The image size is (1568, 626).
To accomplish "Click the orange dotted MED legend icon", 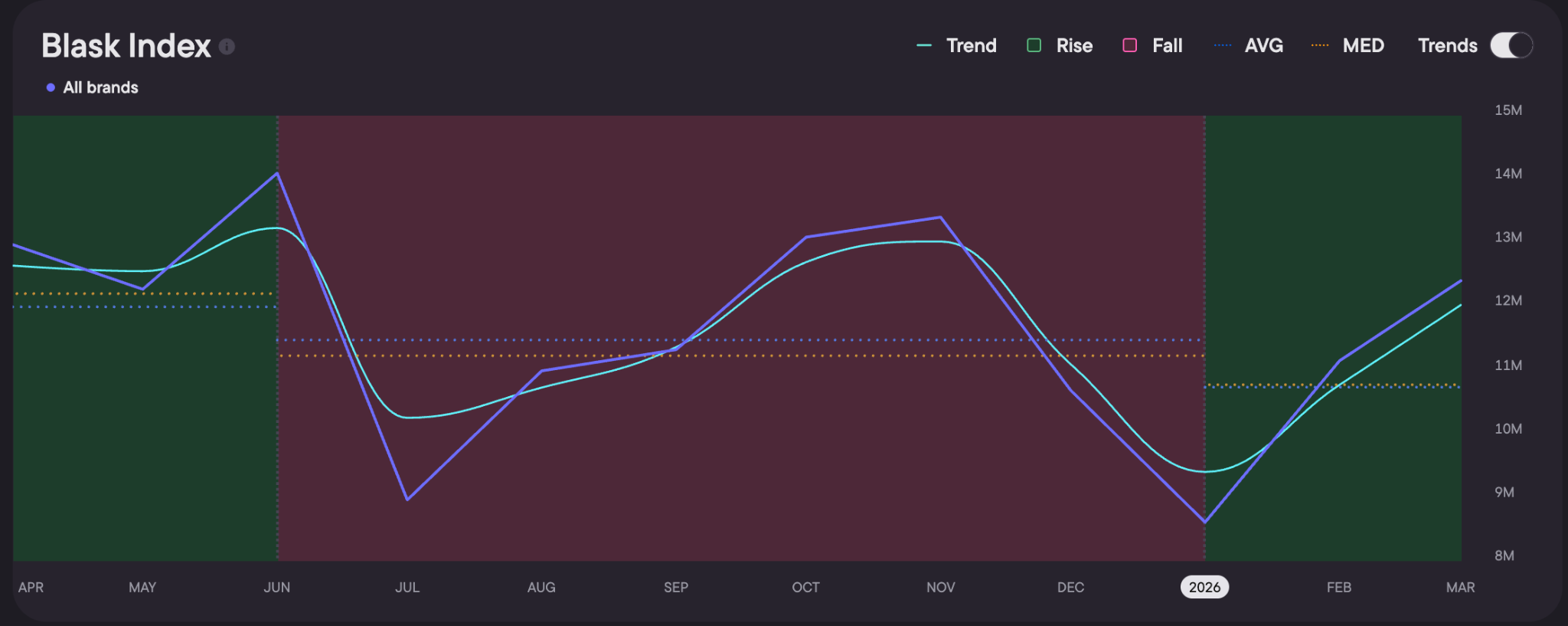I will 1320,45.
